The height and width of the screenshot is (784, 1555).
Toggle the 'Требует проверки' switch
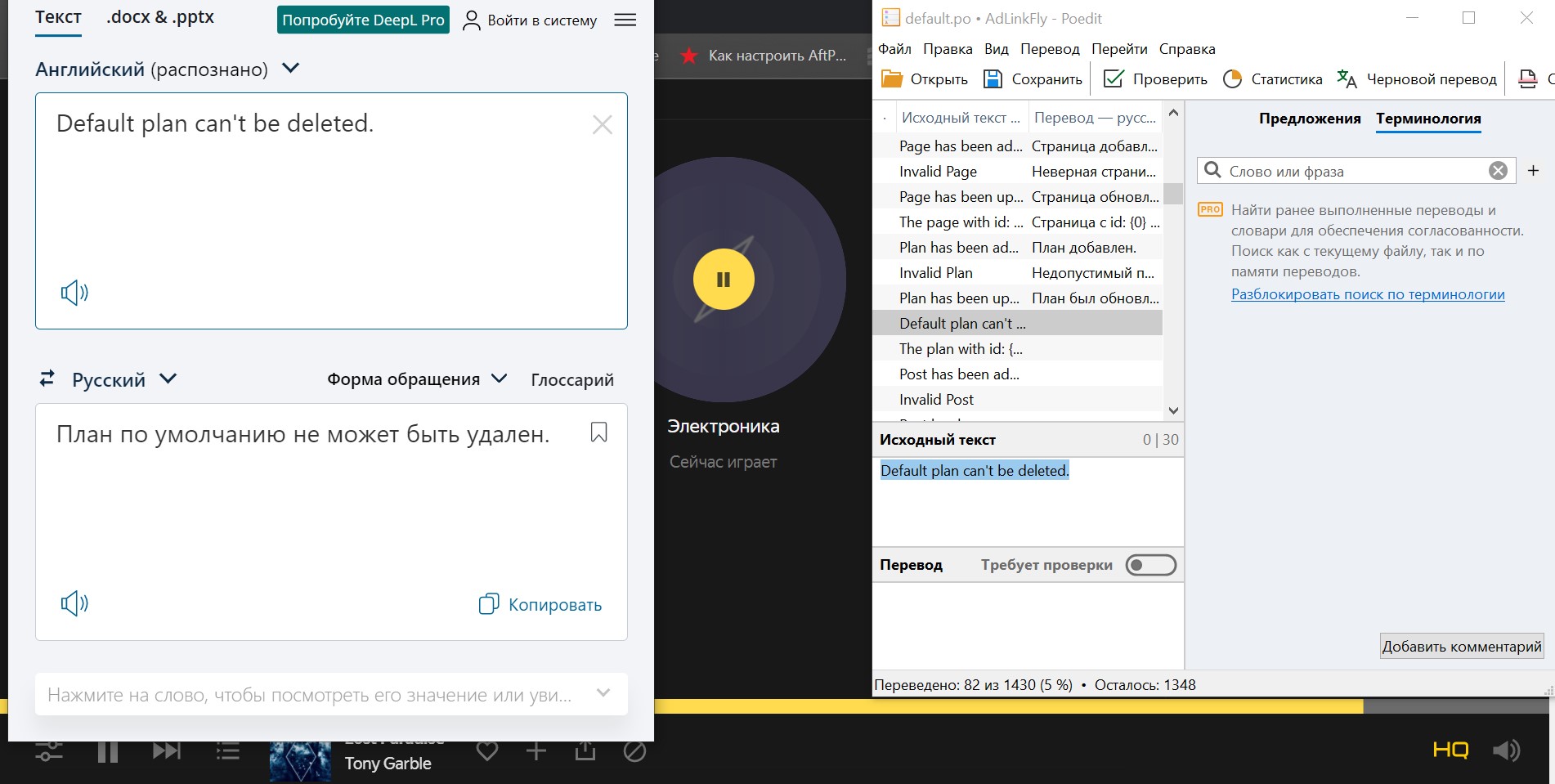pyautogui.click(x=1150, y=565)
